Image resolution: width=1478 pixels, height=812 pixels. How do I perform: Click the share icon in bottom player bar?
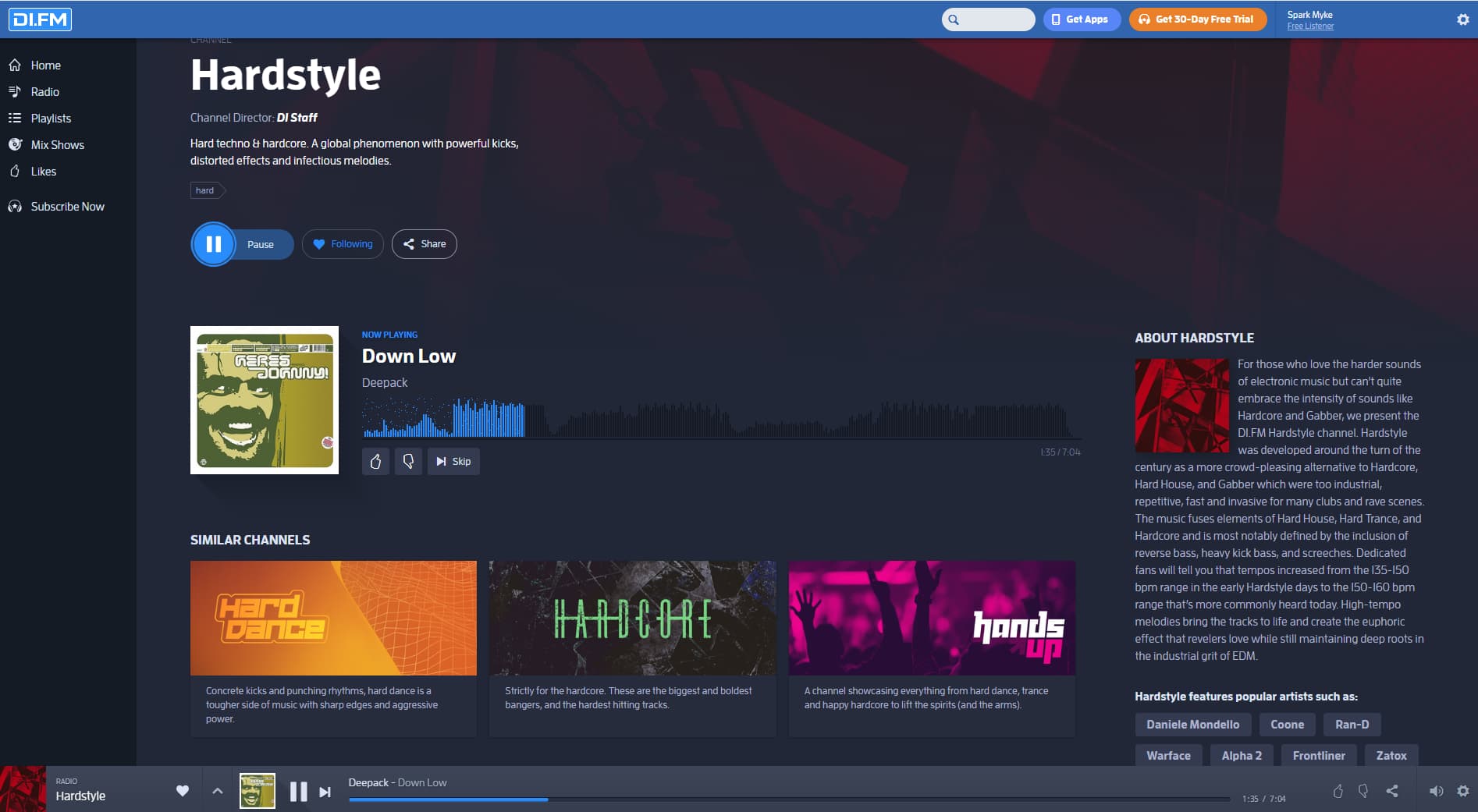(x=1392, y=791)
